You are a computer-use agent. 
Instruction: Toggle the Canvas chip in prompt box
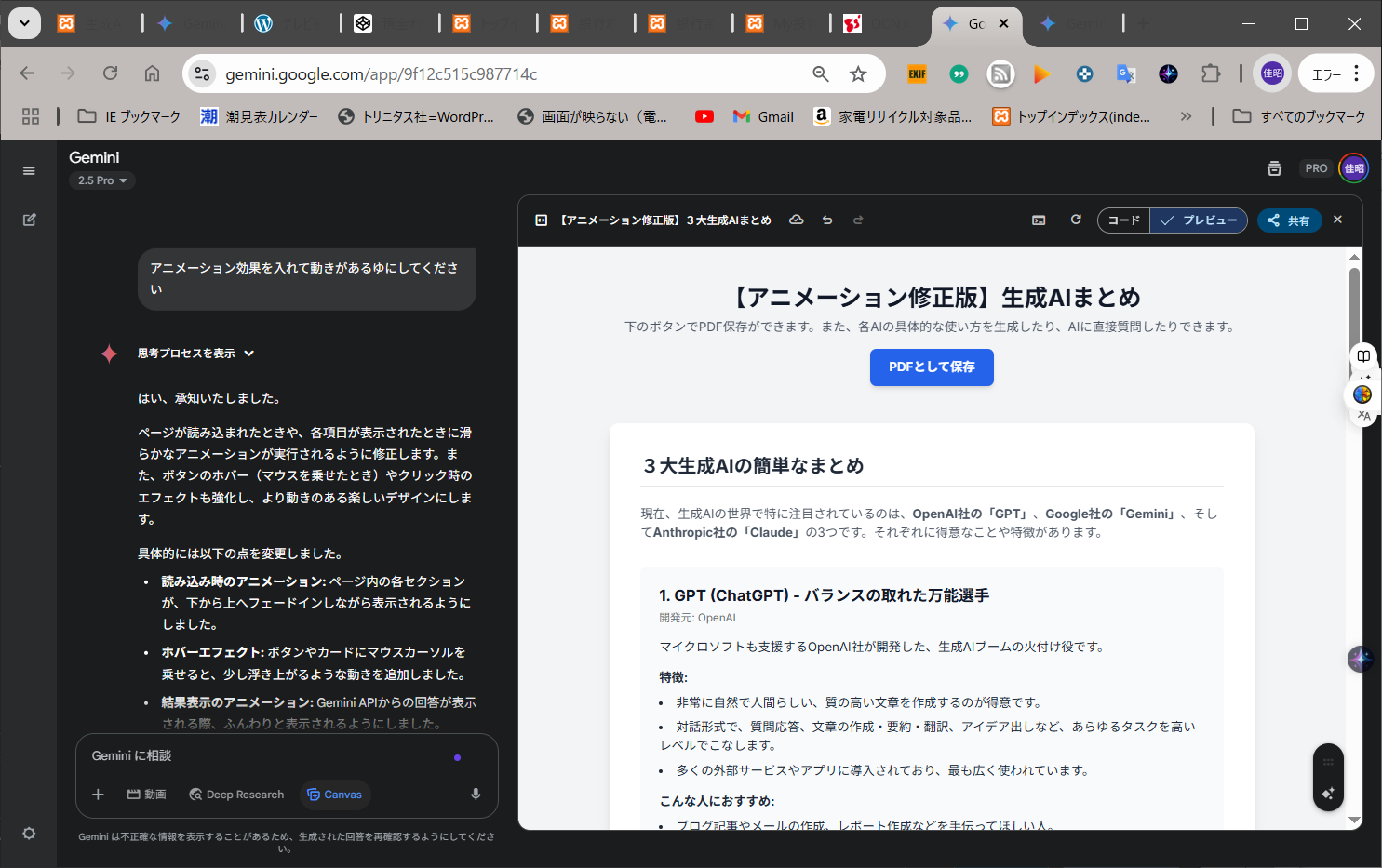click(335, 795)
